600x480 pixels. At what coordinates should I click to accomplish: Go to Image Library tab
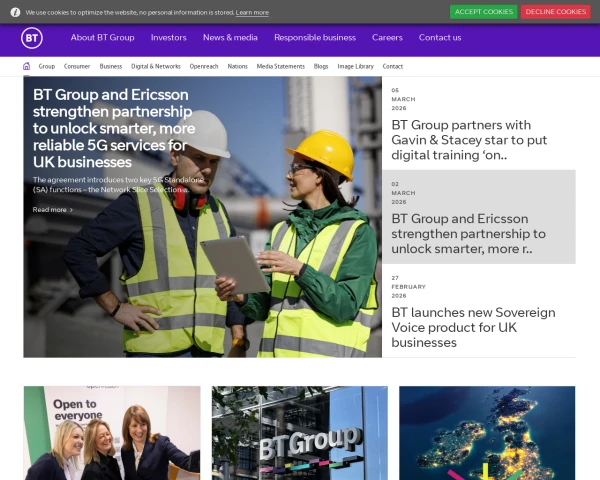355,66
